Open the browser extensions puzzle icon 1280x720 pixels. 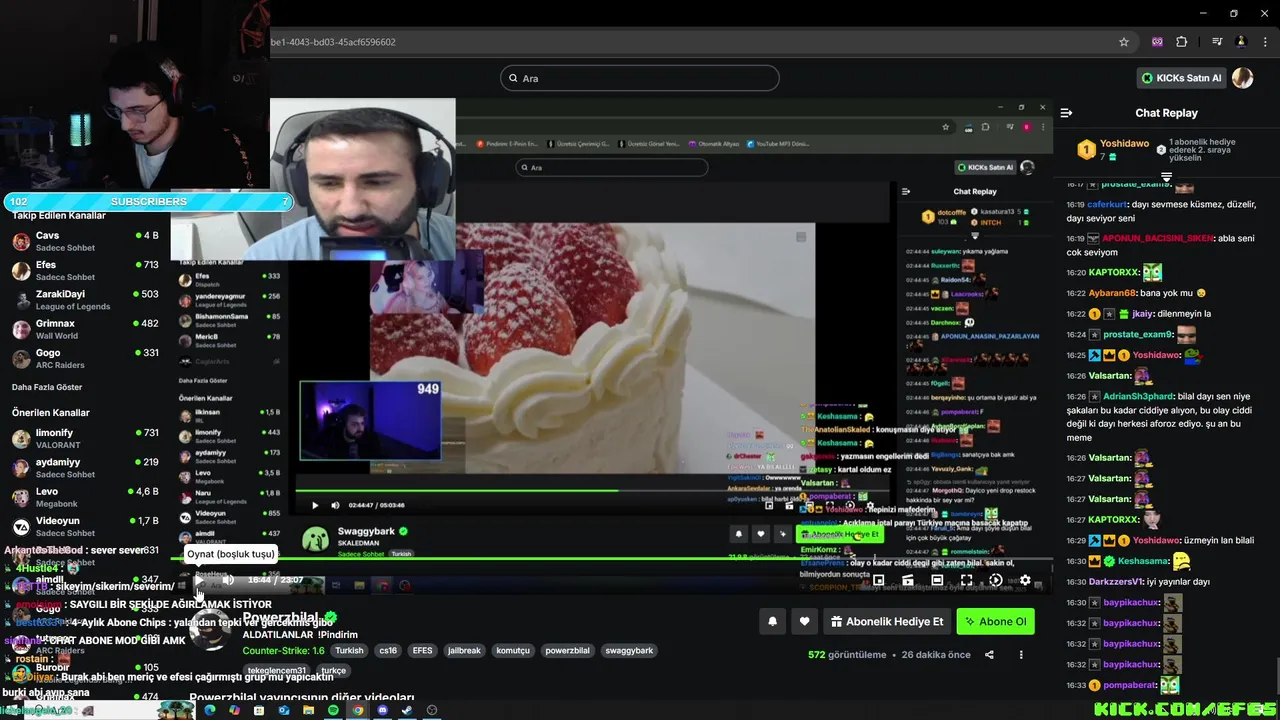(x=1181, y=42)
